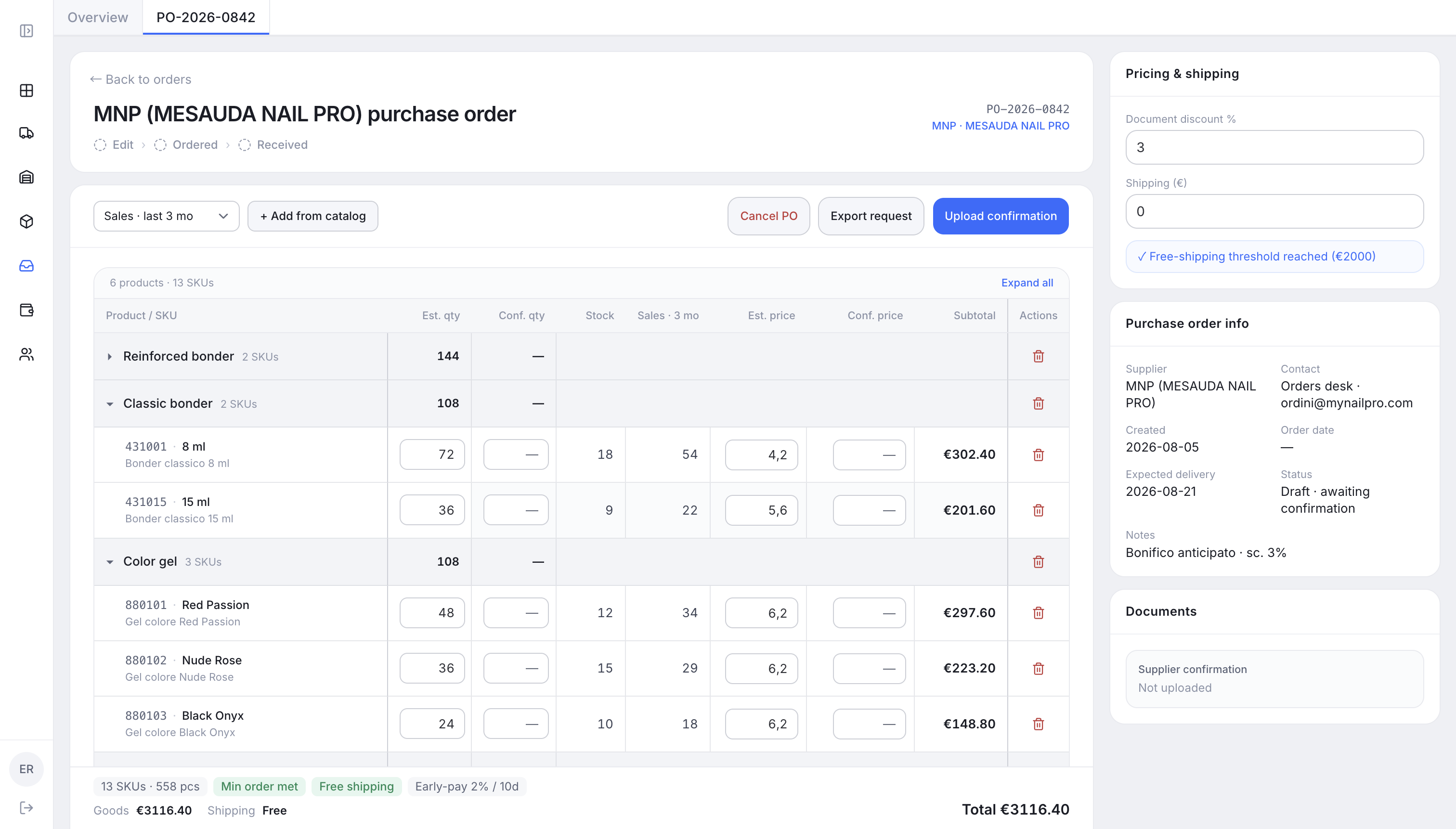This screenshot has width=1456, height=829.
Task: Open the products box icon
Action: [x=26, y=221]
